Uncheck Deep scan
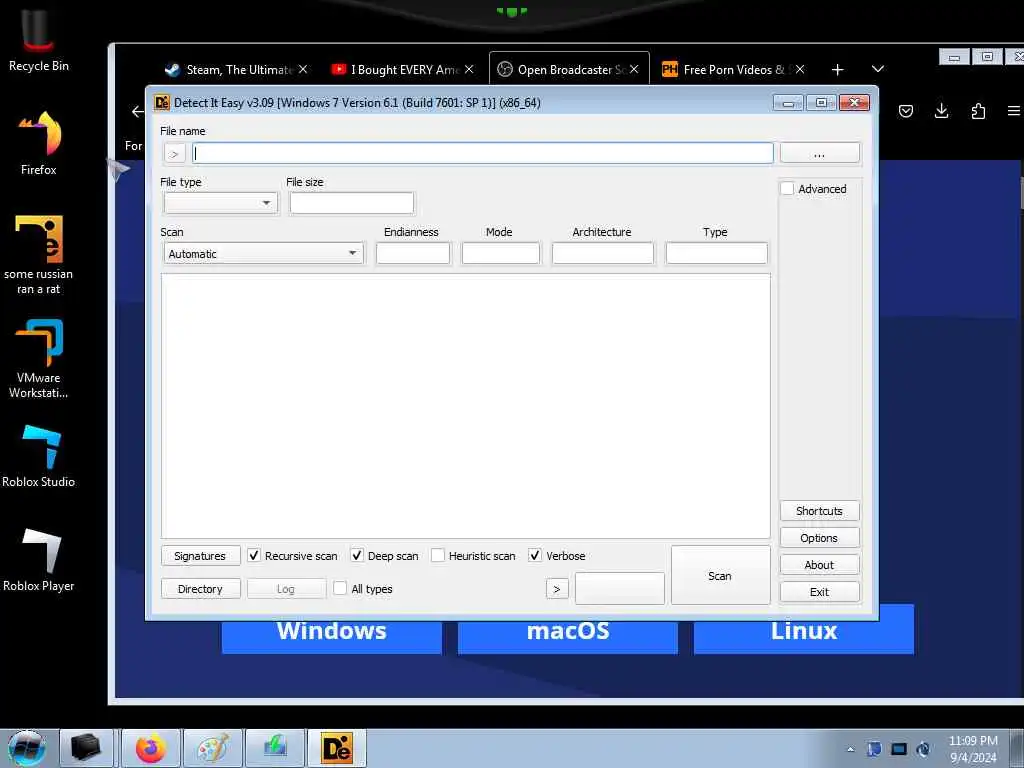 coord(357,556)
